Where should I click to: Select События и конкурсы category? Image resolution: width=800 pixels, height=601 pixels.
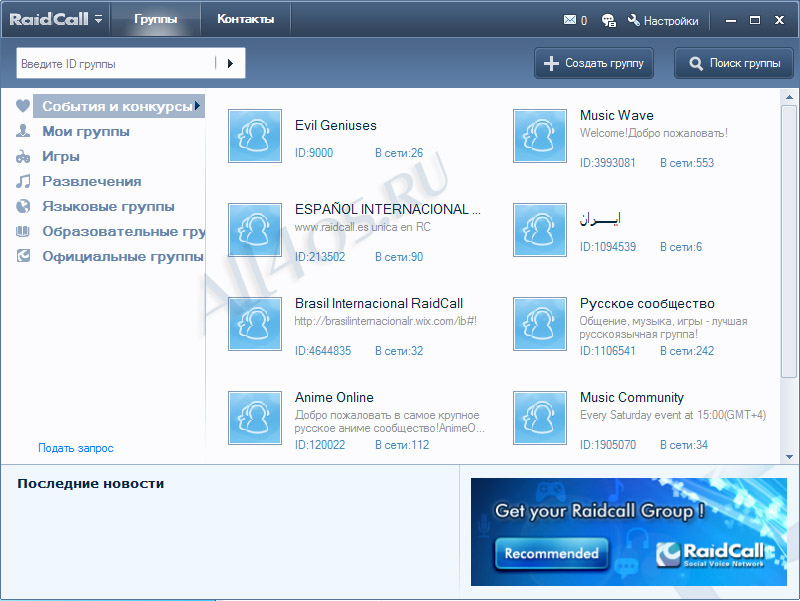click(x=119, y=106)
